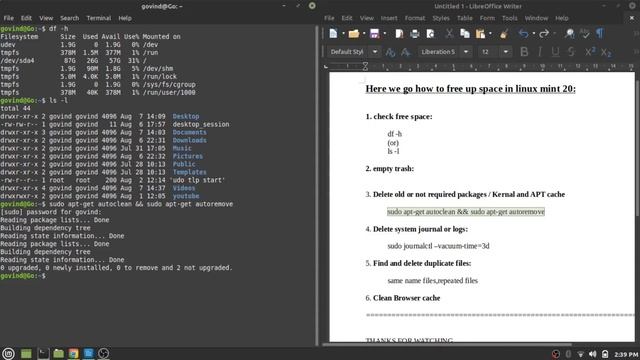Click the Copy icon in Writer toolbar
The height and width of the screenshot is (360, 640).
click(x=464, y=34)
